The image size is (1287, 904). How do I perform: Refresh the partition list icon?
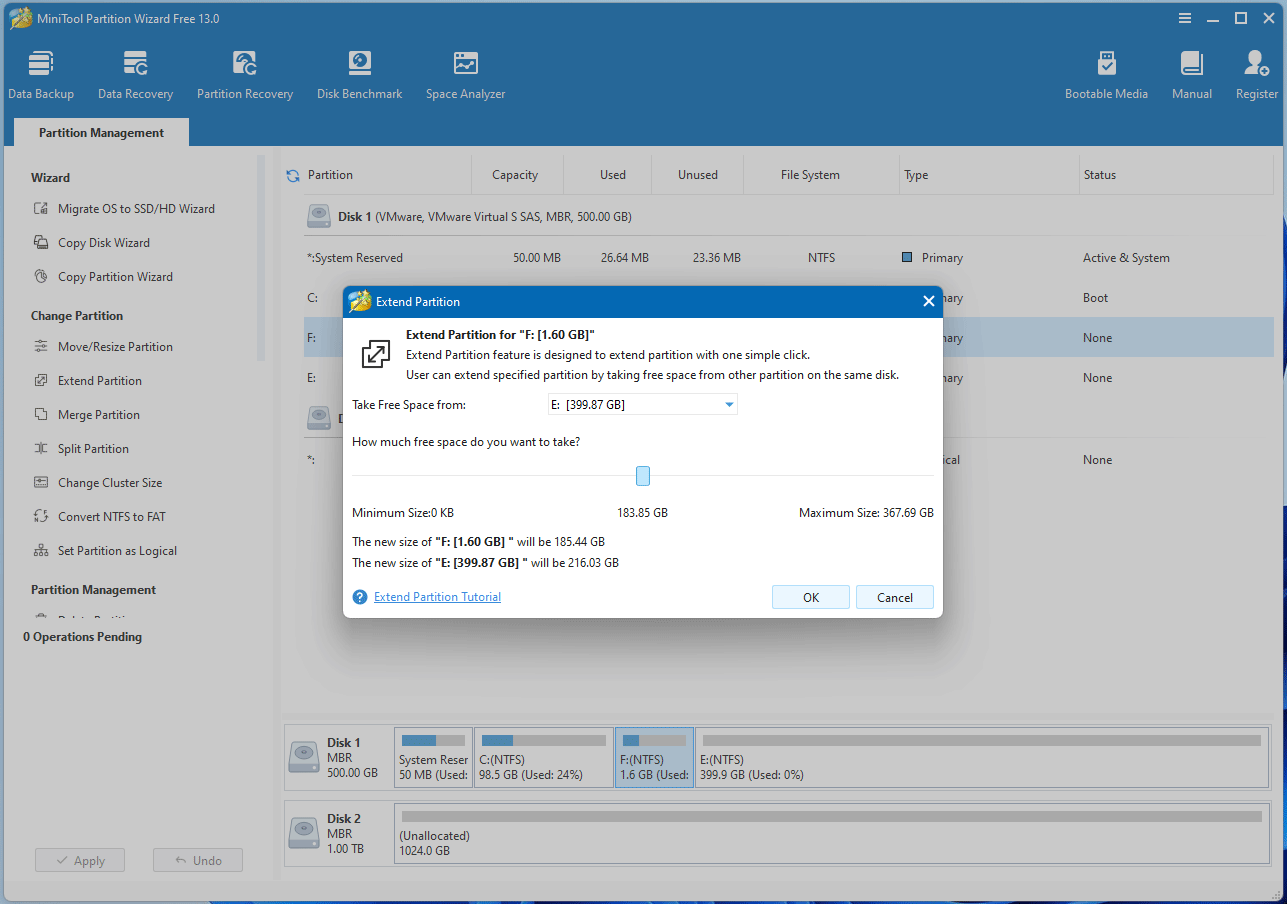click(x=293, y=175)
